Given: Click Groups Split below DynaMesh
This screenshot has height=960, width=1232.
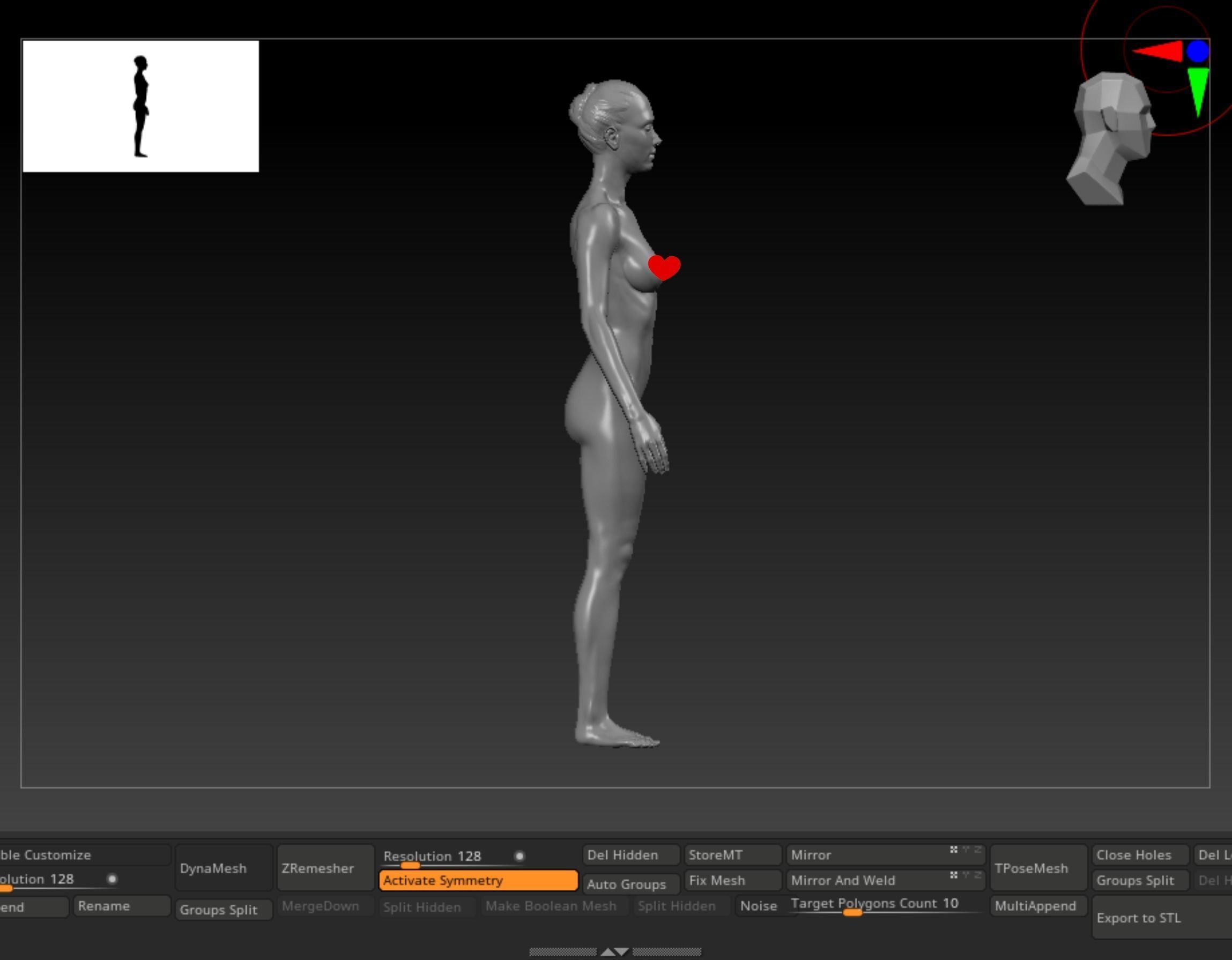Looking at the screenshot, I should (x=224, y=910).
